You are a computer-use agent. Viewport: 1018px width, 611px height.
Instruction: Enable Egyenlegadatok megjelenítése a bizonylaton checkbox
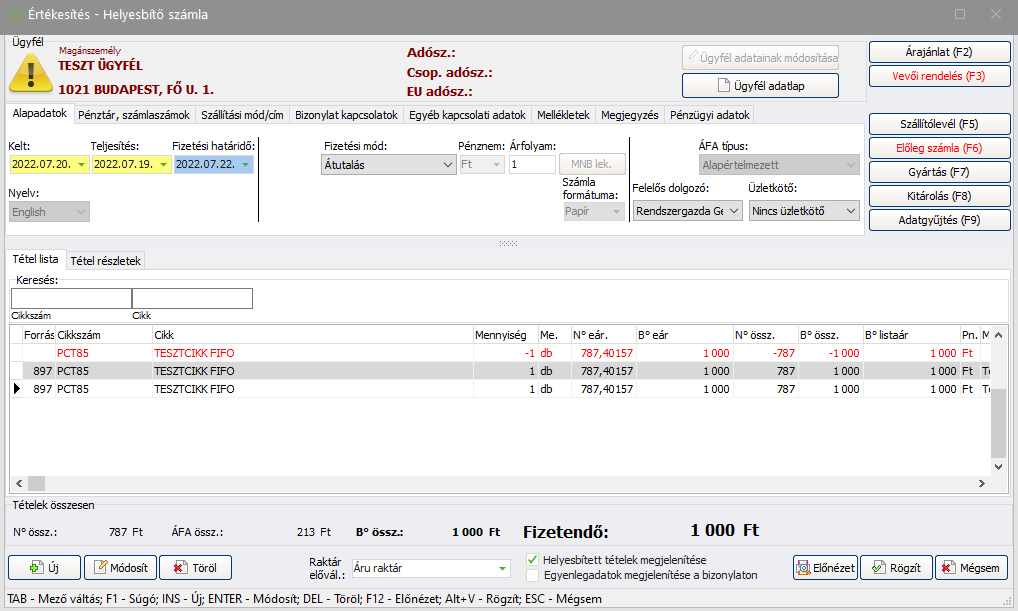[x=532, y=575]
